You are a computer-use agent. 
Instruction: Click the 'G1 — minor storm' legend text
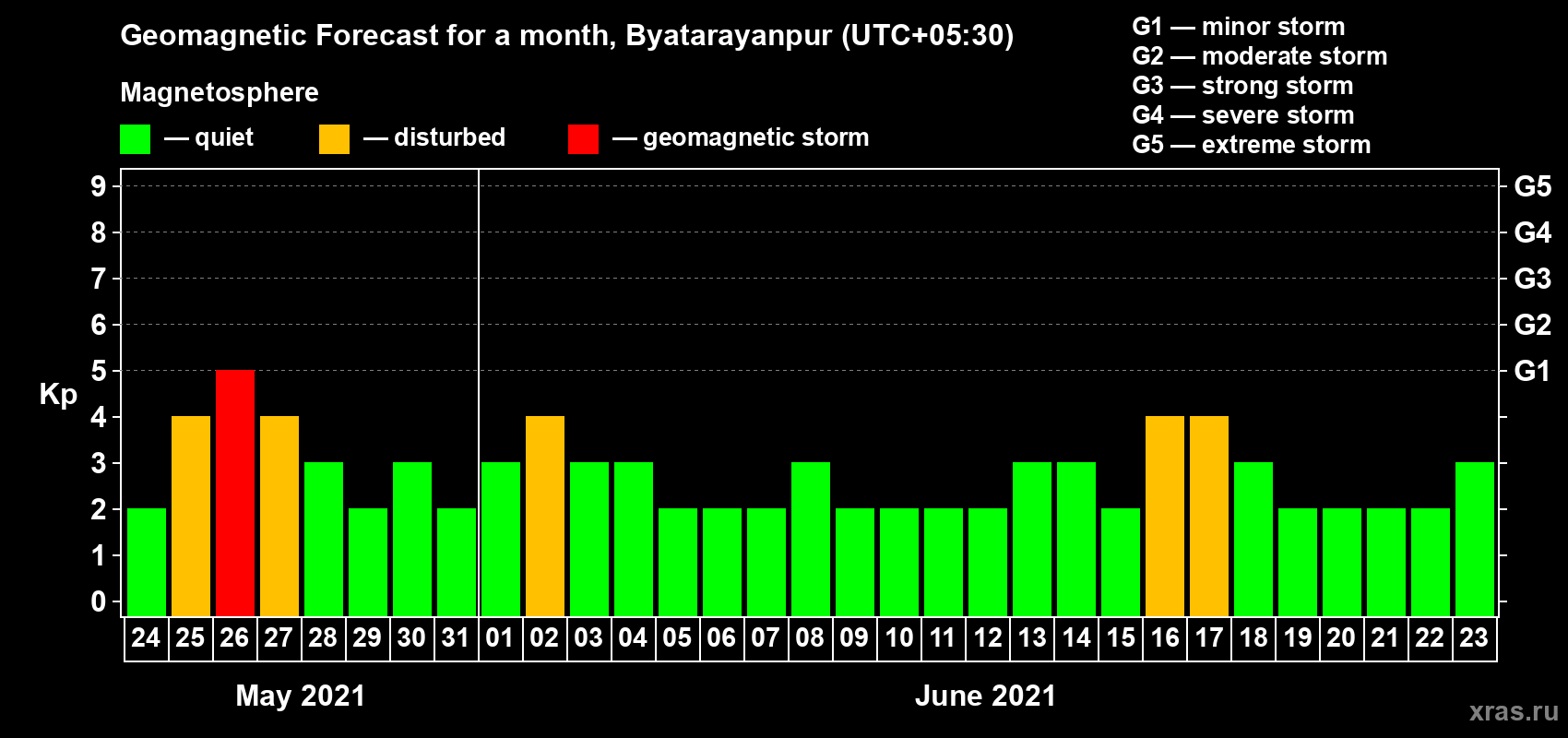(1239, 27)
